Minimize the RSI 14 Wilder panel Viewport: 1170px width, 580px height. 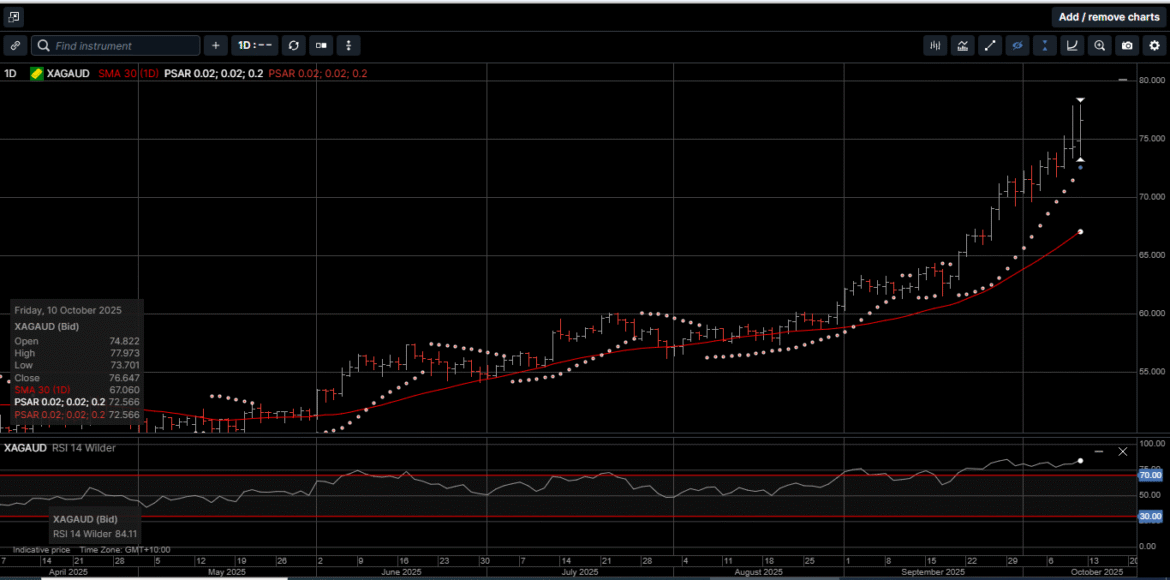pos(1098,452)
